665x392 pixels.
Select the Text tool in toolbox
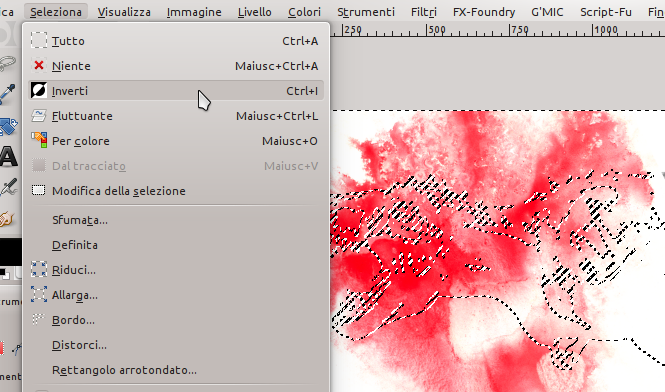point(8,157)
